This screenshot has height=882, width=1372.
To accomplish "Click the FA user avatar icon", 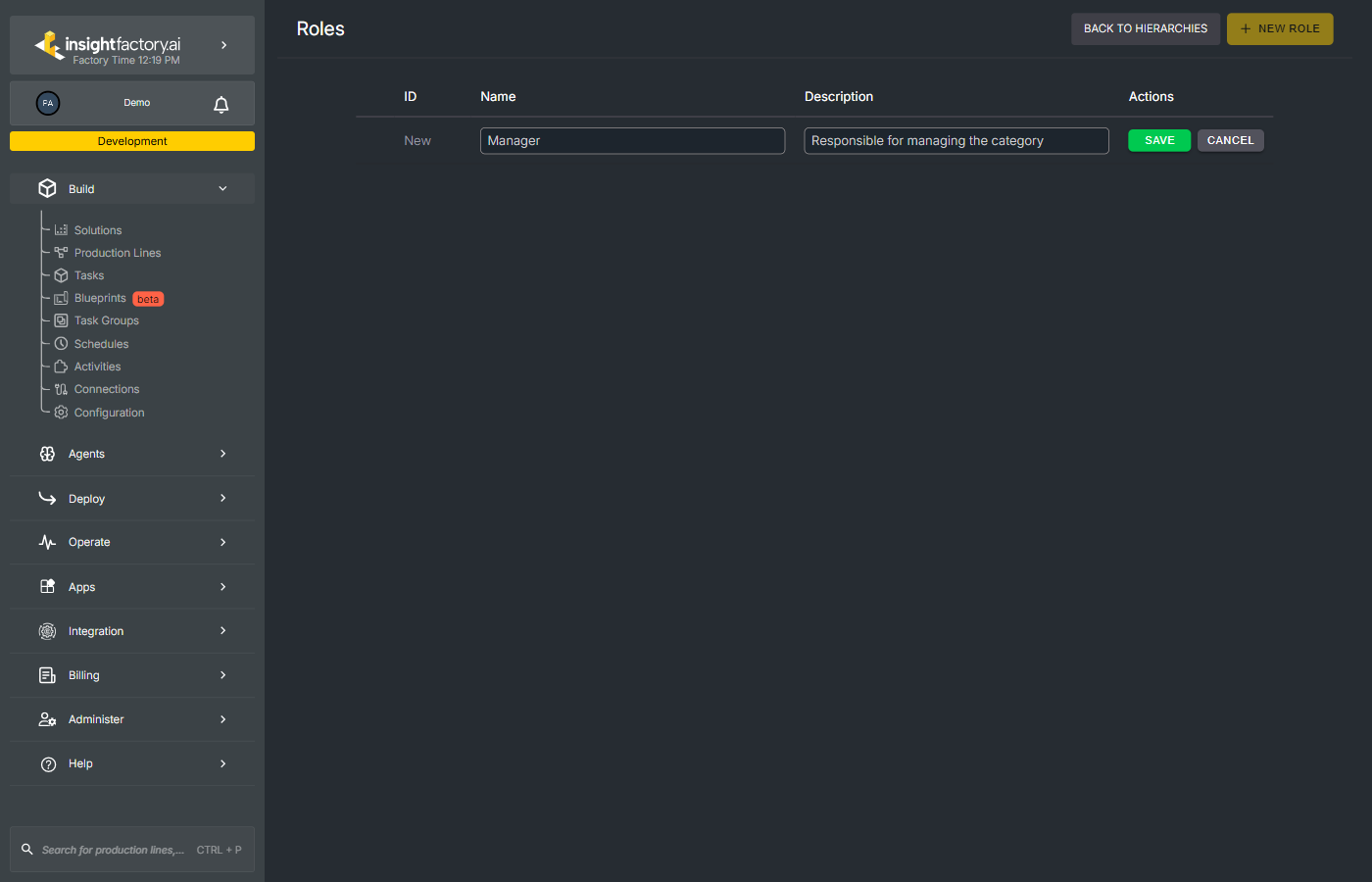I will pos(48,103).
